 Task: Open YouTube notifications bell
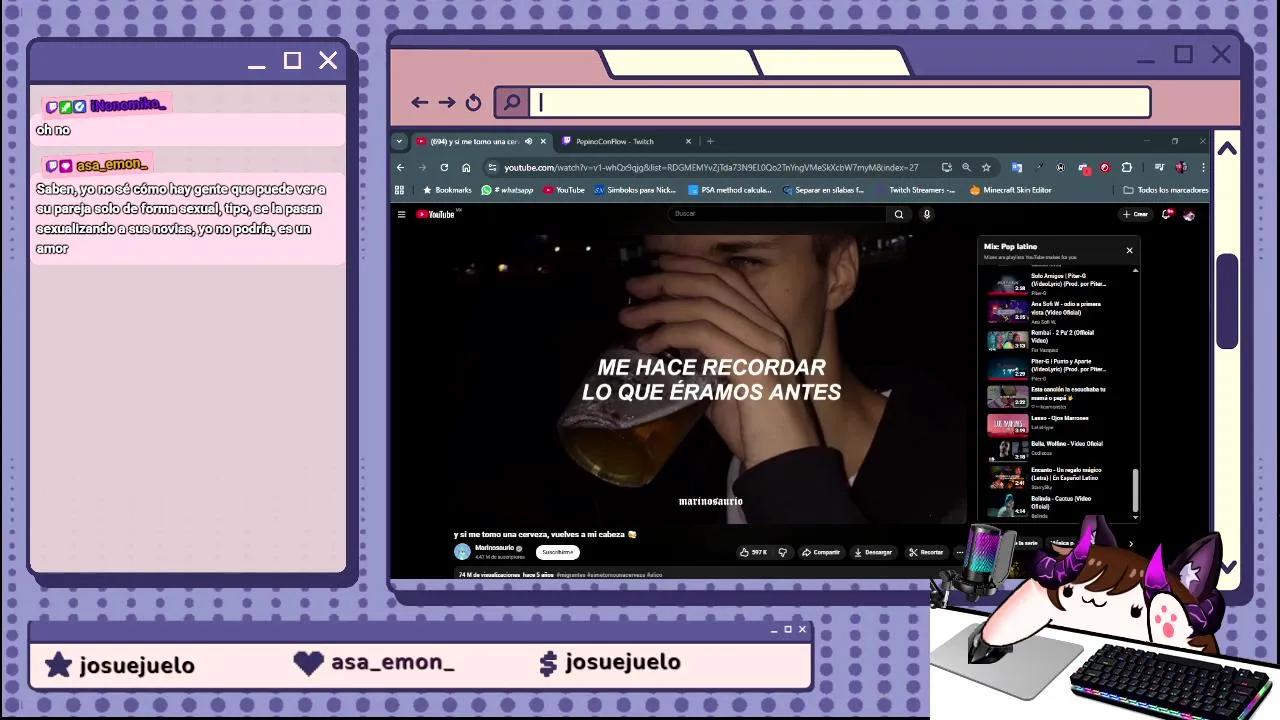tap(1167, 214)
